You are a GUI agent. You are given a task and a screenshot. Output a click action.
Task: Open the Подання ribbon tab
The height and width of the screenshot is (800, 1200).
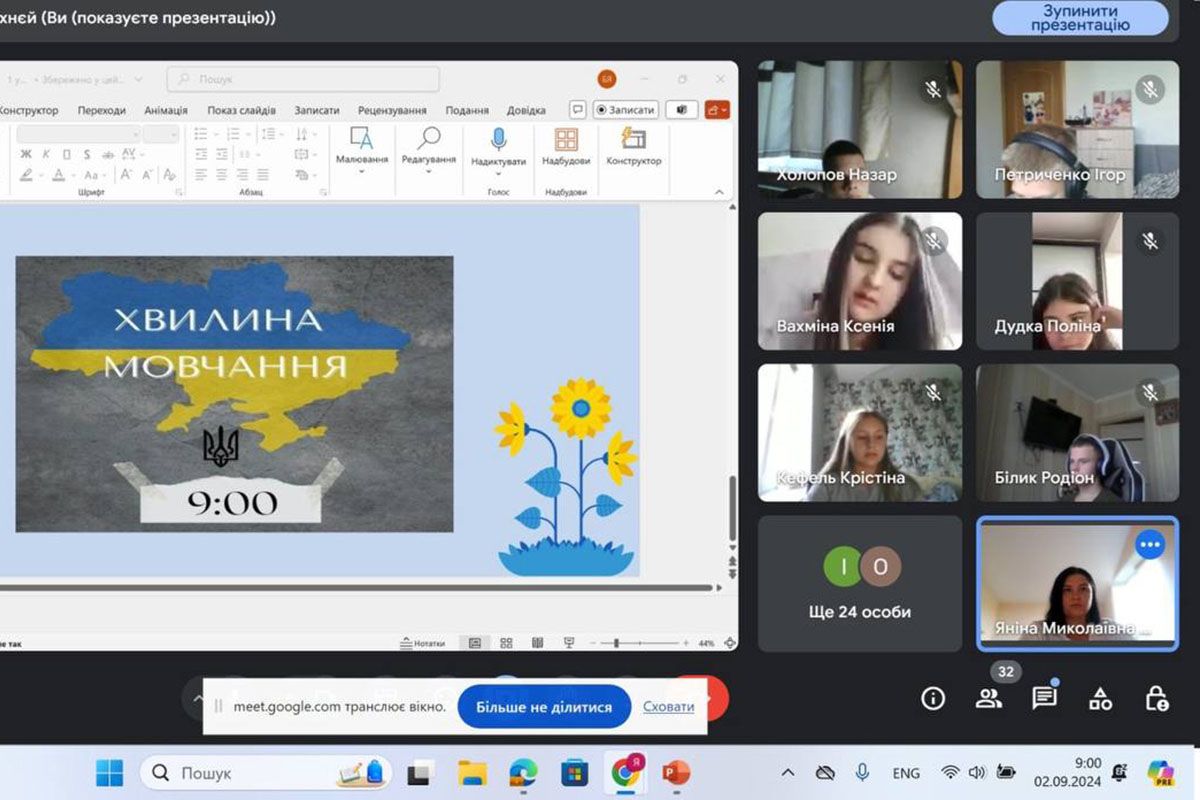[467, 110]
